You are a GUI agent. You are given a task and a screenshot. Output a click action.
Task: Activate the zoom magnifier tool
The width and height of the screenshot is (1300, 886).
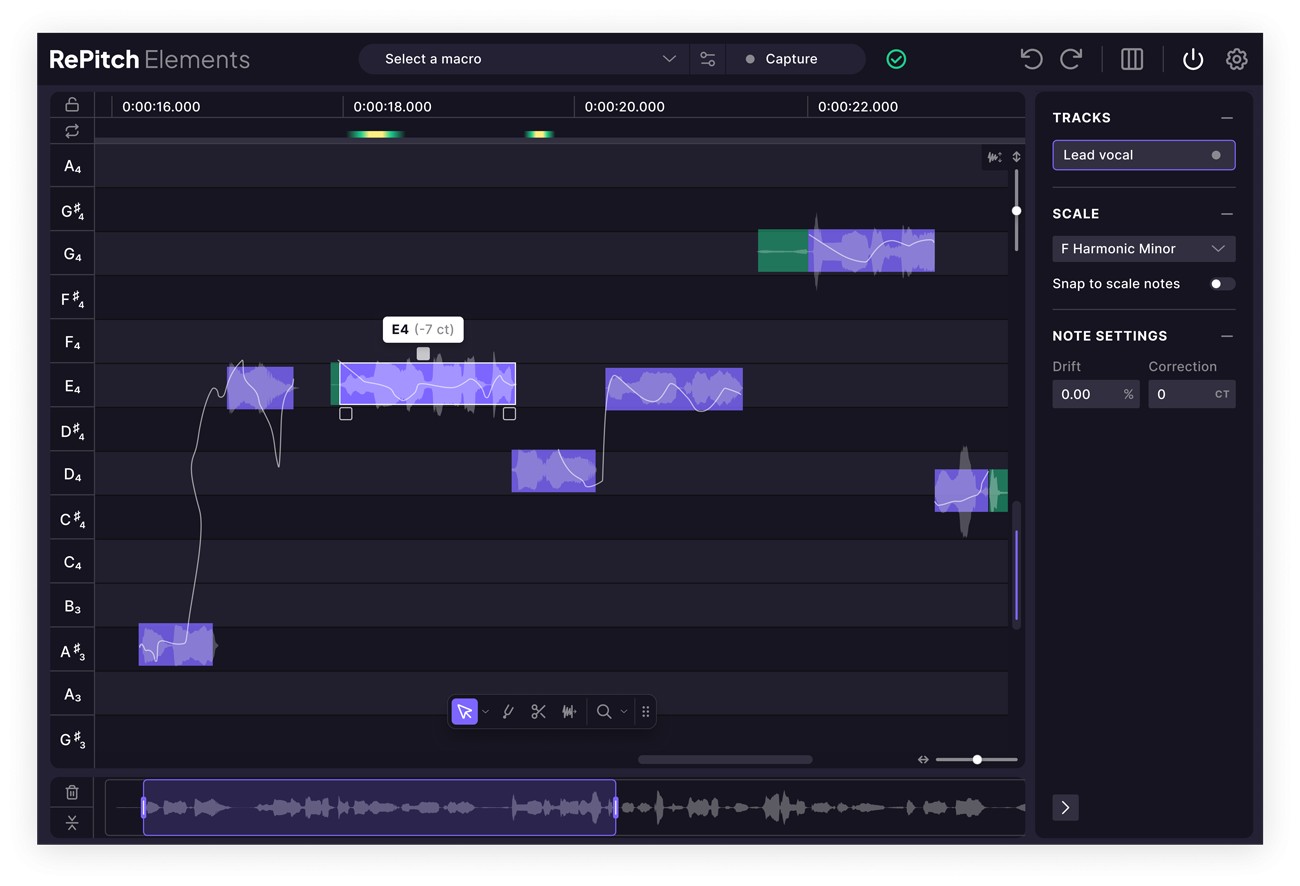tap(603, 711)
